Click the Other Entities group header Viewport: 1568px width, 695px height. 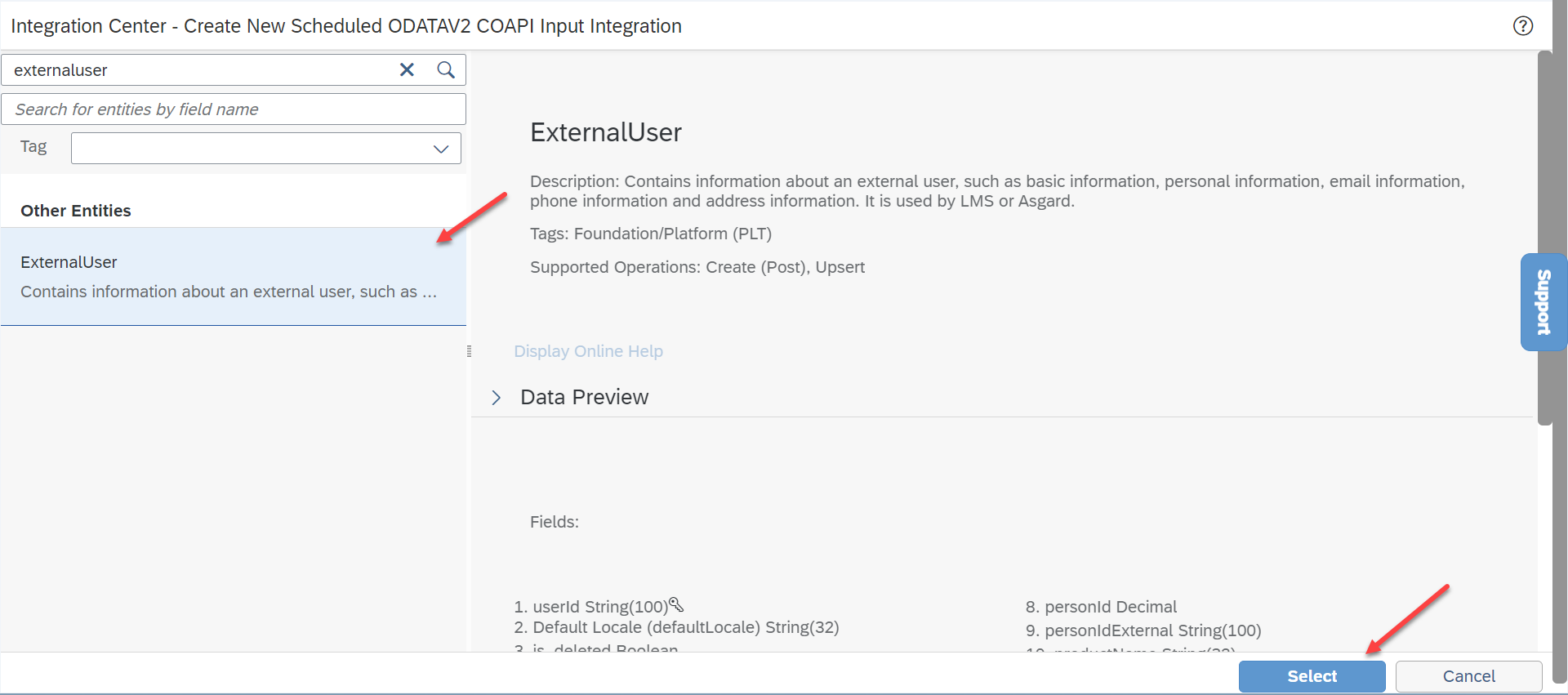[x=76, y=211]
